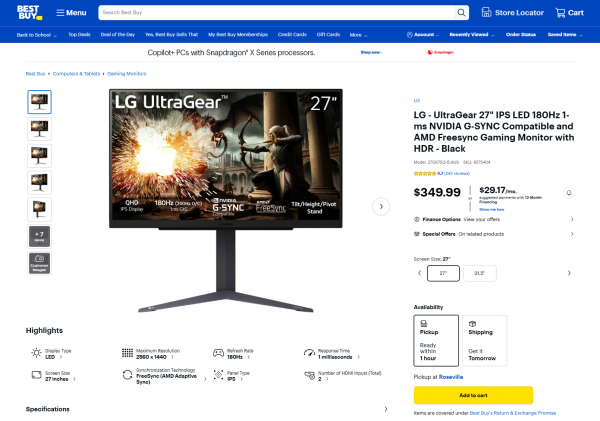Open Gaming Monitors breadcrumb link
Viewport: 600px width, 421px height.
pos(127,73)
